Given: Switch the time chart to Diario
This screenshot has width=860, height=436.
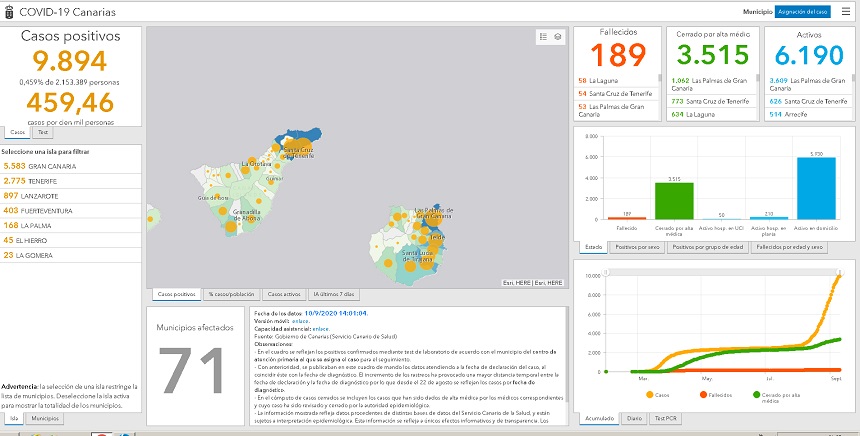Looking at the screenshot, I should pos(635,418).
